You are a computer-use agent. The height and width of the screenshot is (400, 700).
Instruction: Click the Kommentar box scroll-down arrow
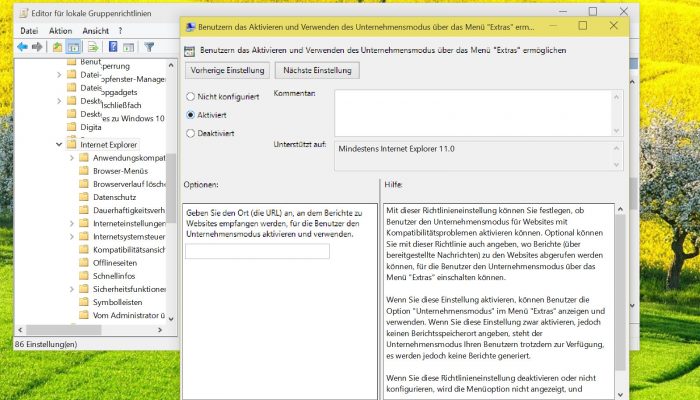coord(617,131)
